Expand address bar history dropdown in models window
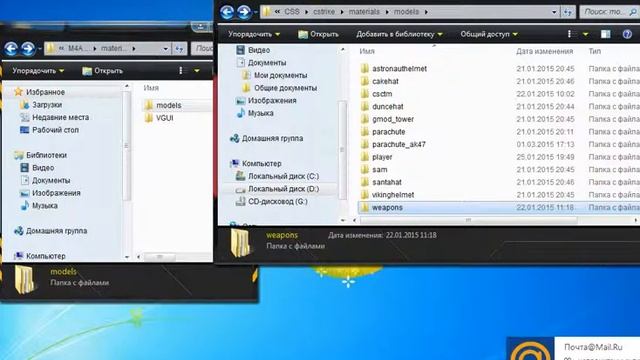The height and width of the screenshot is (360, 640). click(x=554, y=12)
